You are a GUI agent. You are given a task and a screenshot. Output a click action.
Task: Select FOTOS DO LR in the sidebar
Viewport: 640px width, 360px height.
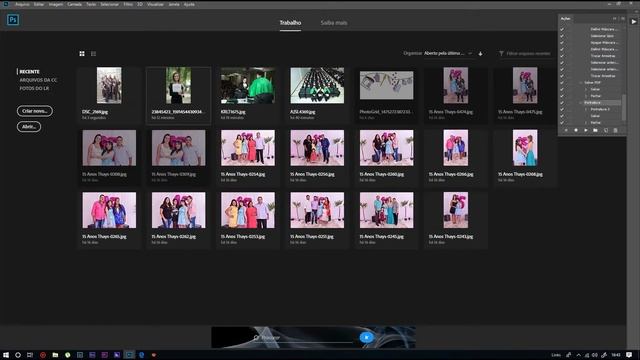pyautogui.click(x=34, y=88)
